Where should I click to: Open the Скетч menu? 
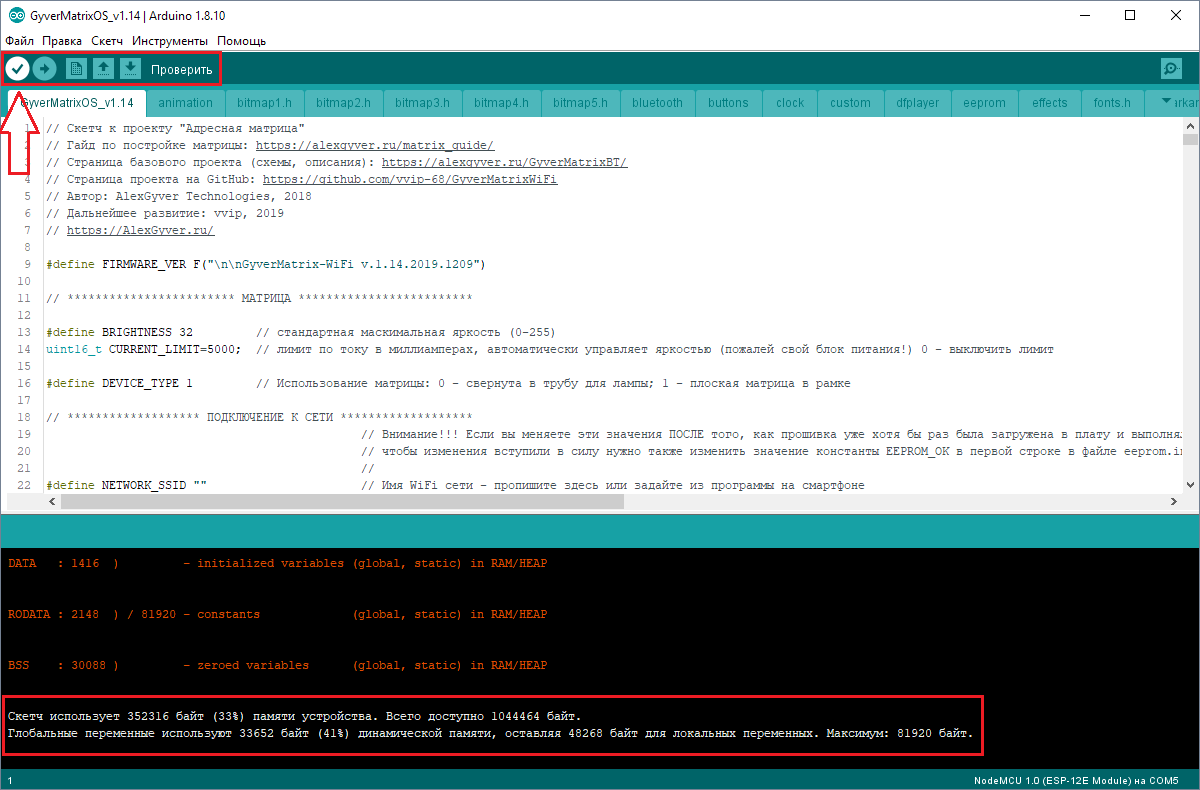coord(107,41)
